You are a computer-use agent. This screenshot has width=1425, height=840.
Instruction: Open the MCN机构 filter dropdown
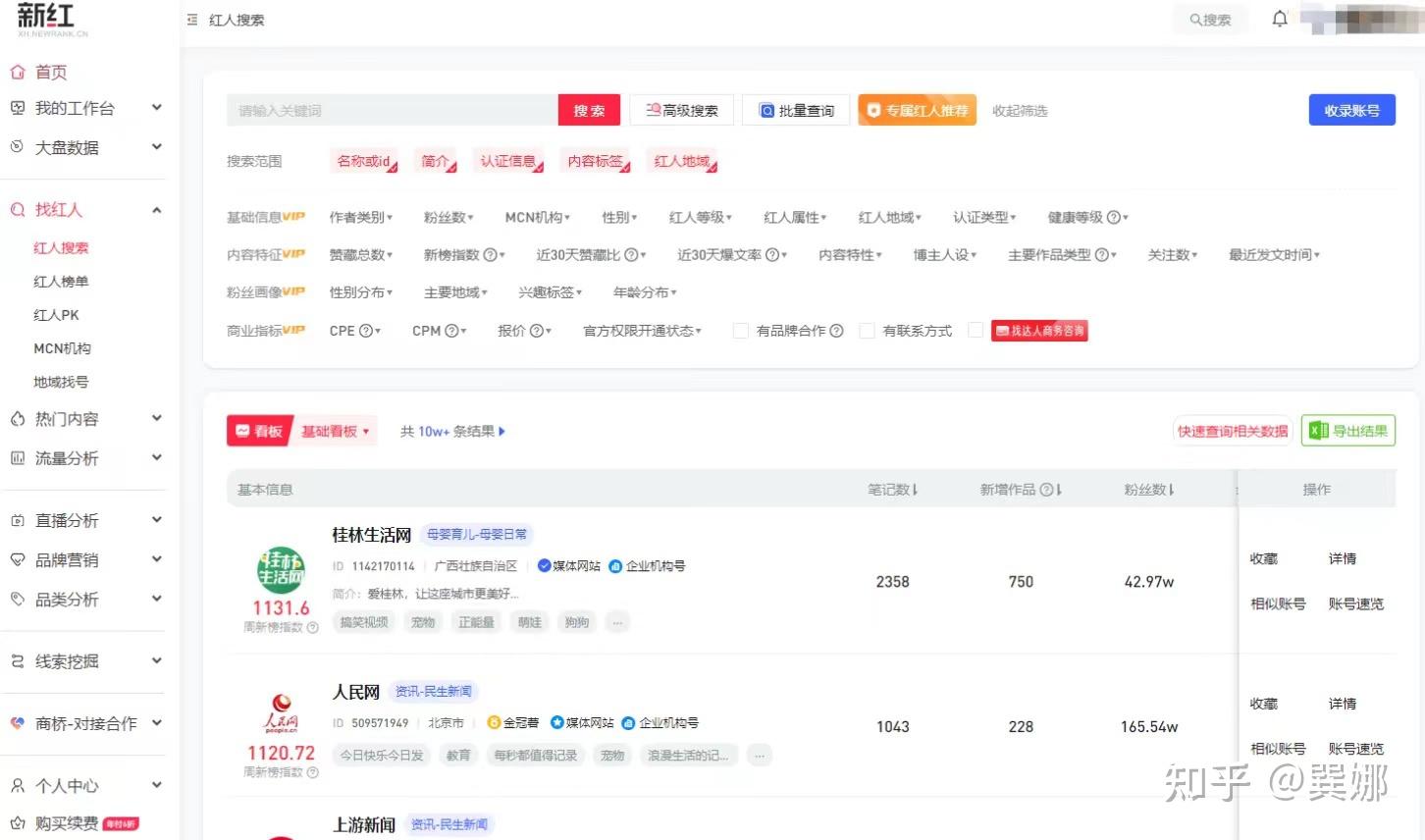(538, 217)
